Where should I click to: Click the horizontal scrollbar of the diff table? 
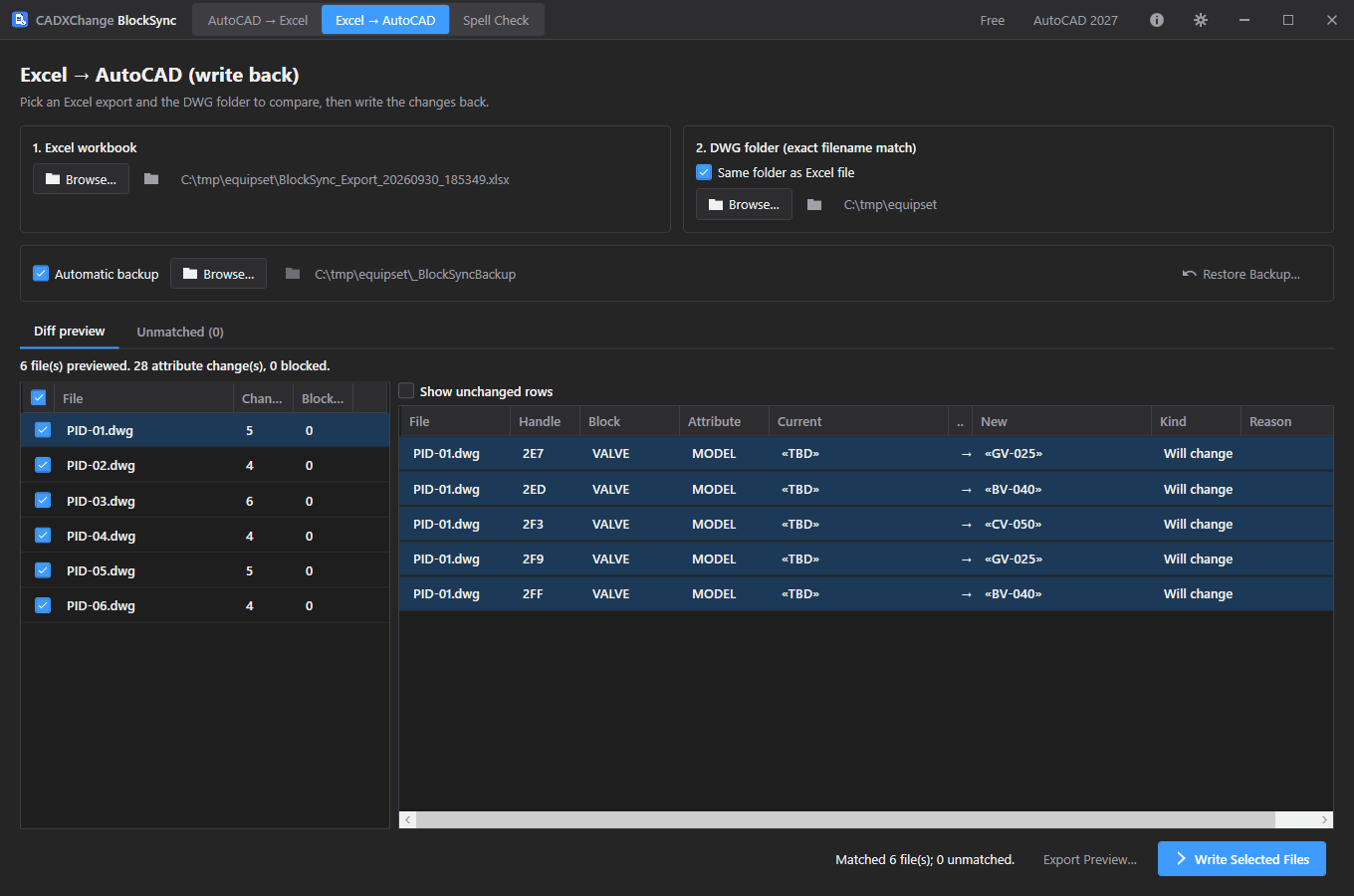point(845,820)
